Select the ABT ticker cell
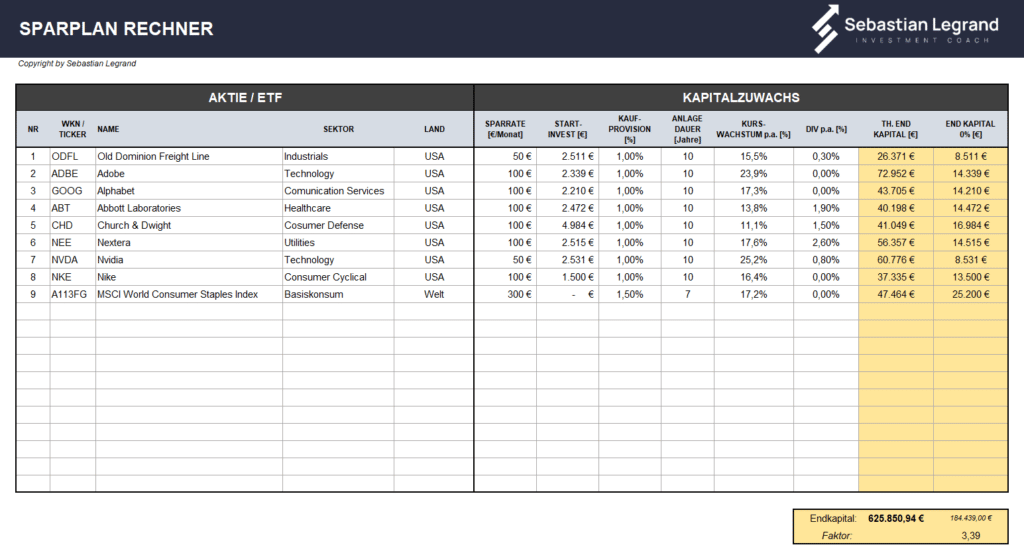1024x557 pixels. pyautogui.click(x=72, y=208)
